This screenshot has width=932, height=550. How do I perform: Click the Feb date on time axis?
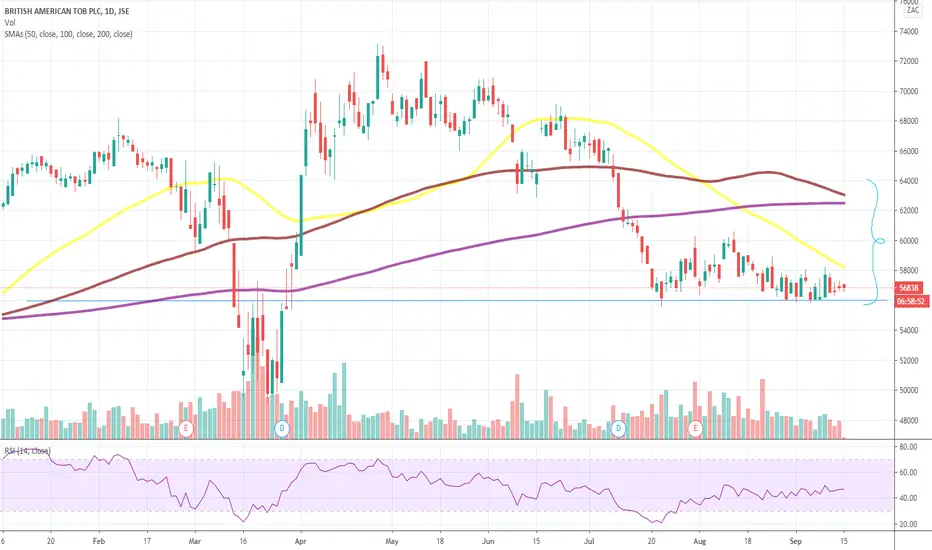click(x=99, y=541)
